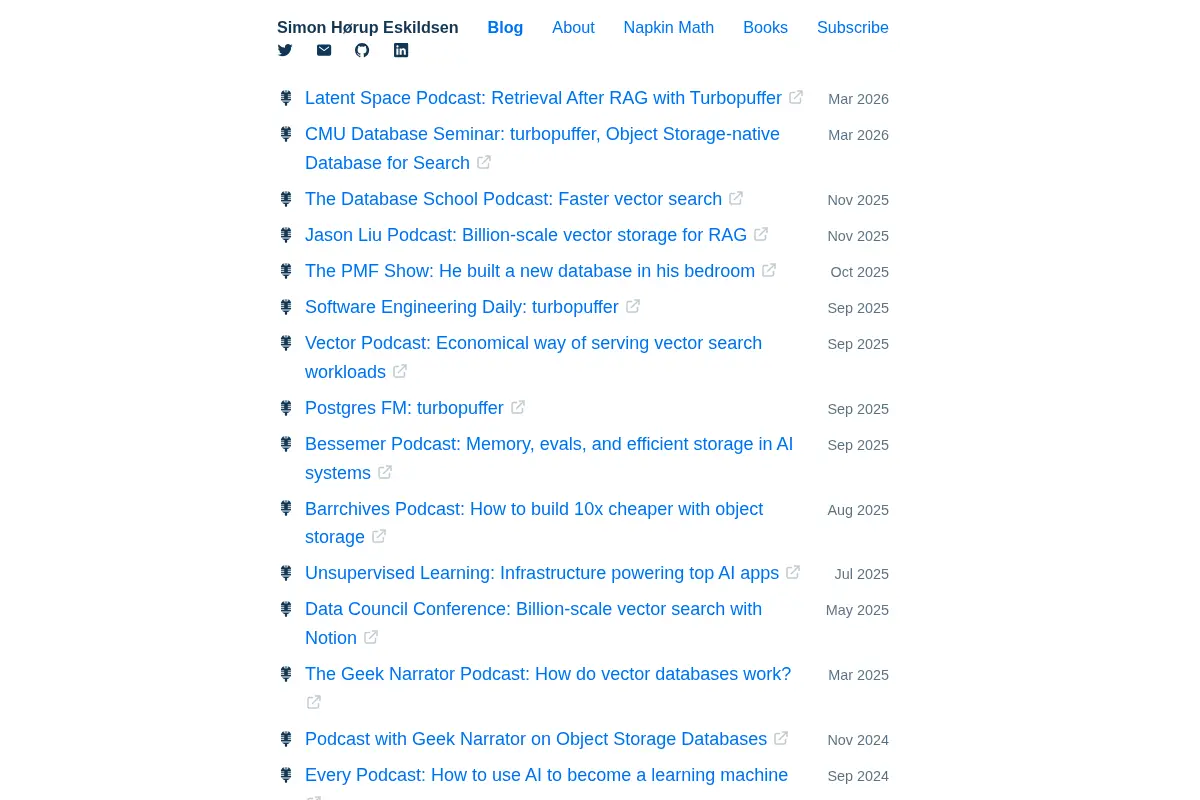1200x800 pixels.
Task: Click the Oct 2025 date
Action: click(x=860, y=272)
